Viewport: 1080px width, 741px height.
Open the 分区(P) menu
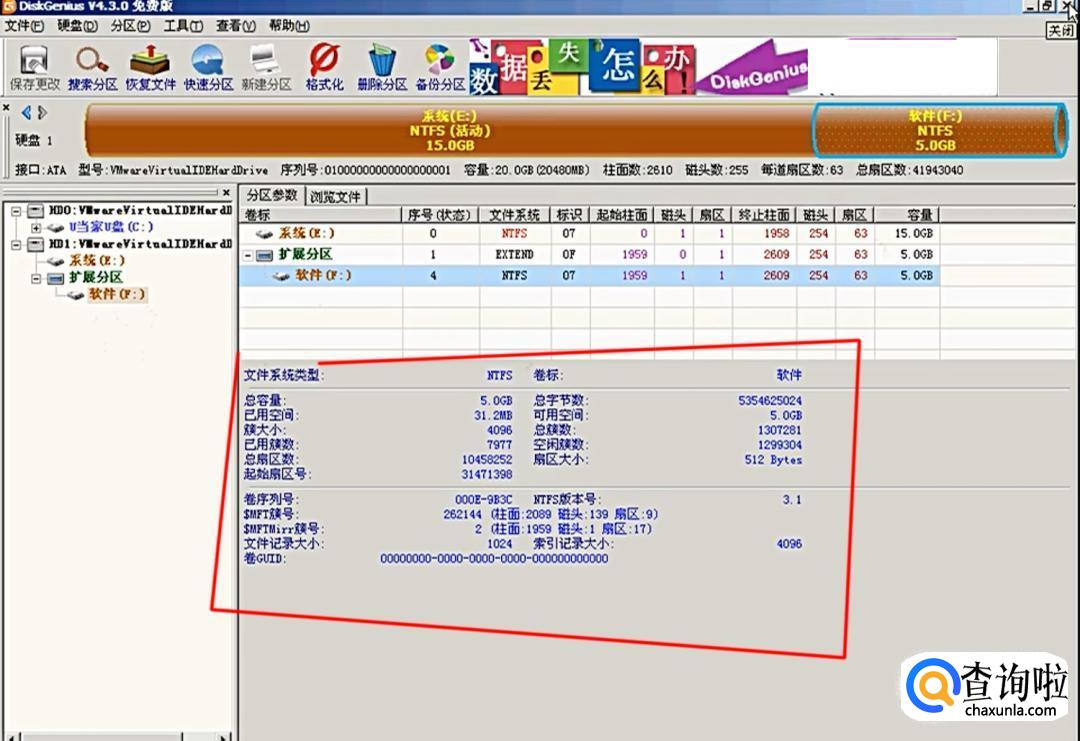coord(130,26)
